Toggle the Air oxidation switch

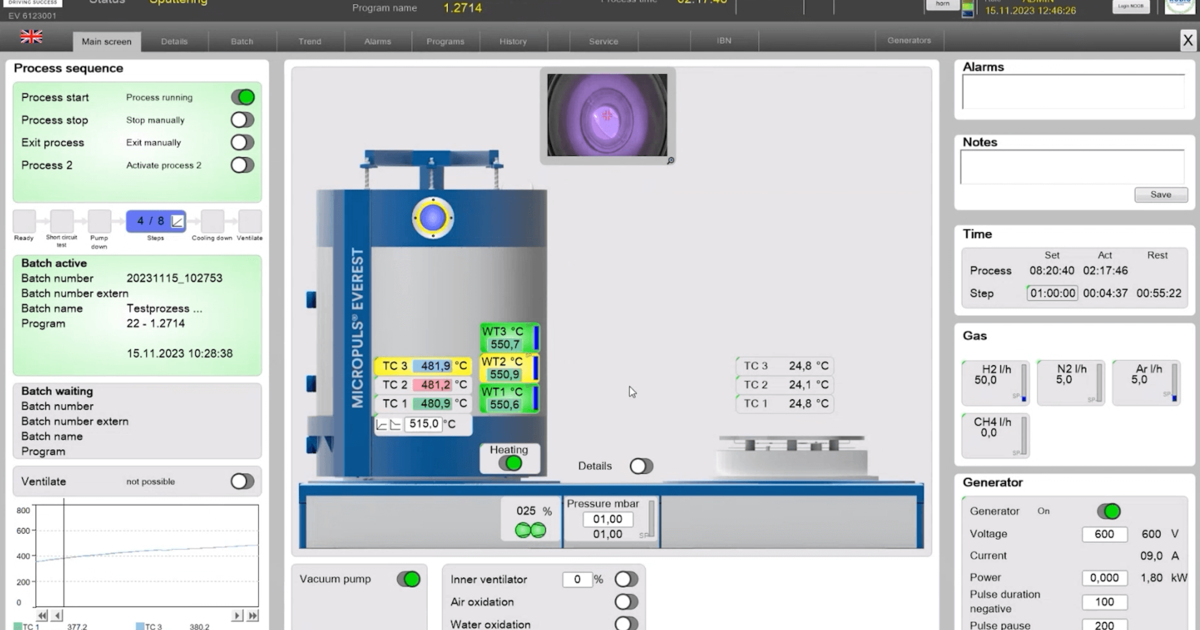[626, 602]
